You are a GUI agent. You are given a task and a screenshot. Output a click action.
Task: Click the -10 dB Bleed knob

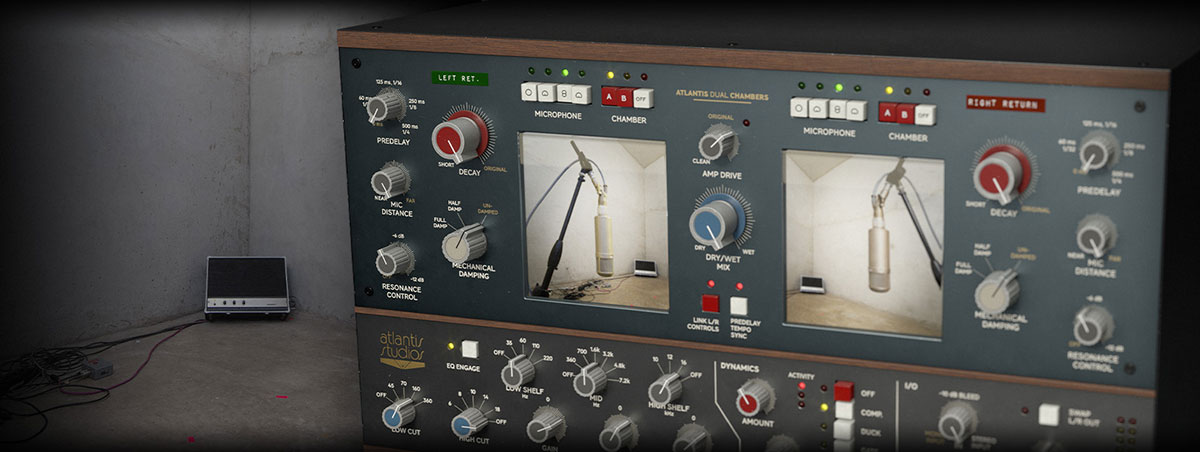click(x=957, y=422)
